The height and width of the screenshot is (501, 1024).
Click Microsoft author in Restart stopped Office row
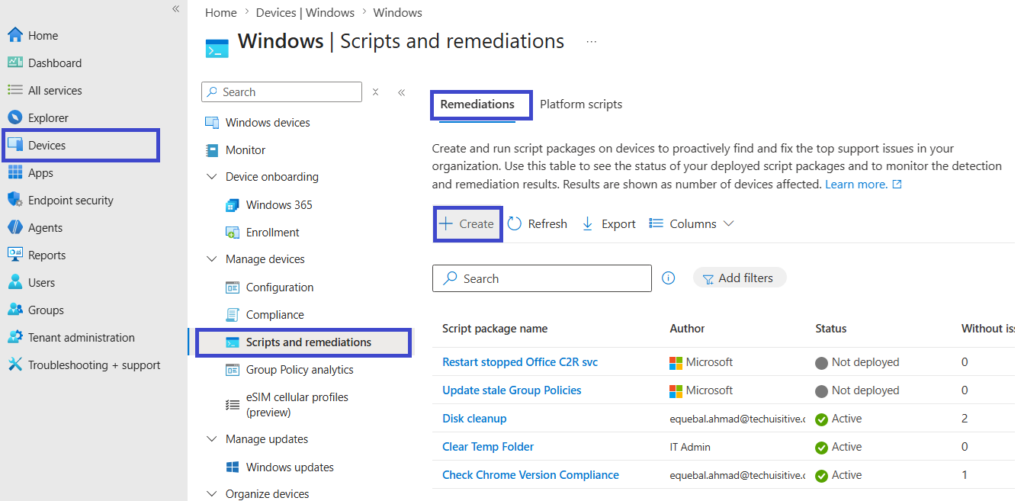pos(701,362)
